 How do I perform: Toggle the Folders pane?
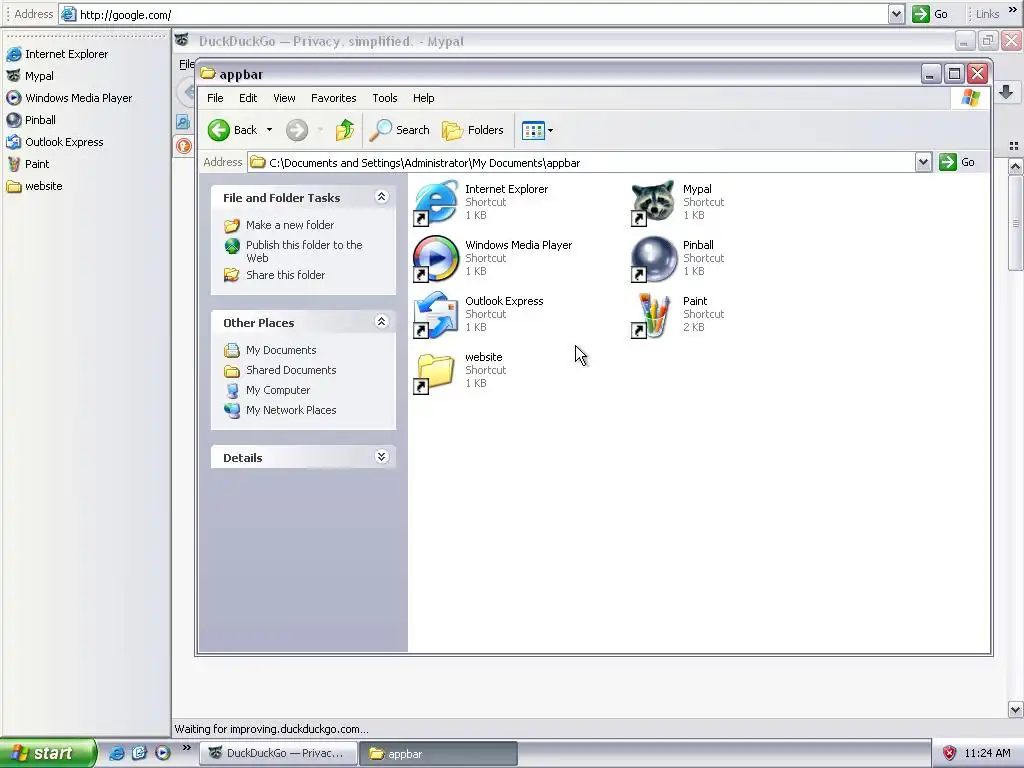coord(473,130)
